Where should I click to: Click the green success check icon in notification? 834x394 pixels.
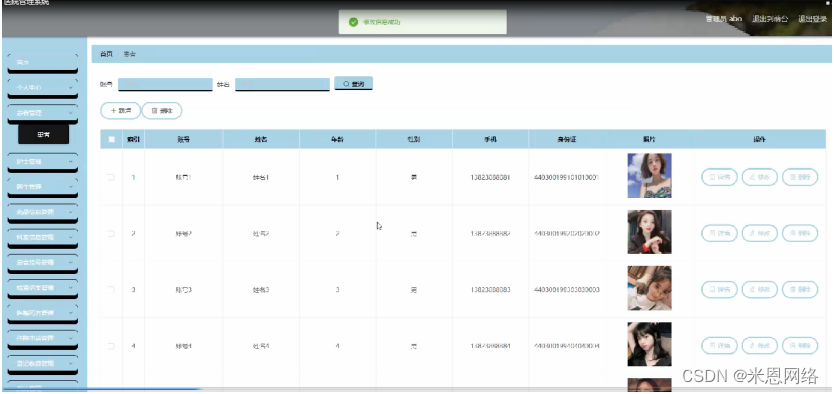[353, 22]
